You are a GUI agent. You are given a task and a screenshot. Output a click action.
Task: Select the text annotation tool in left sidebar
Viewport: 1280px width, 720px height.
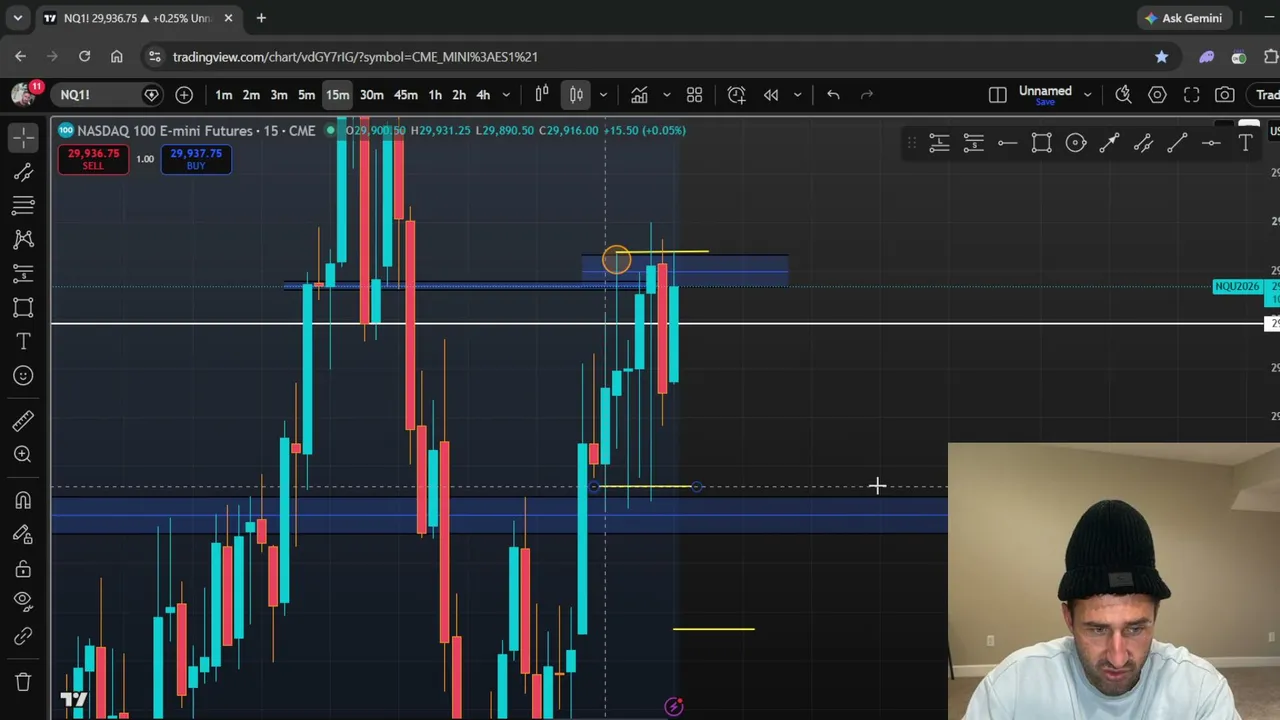coord(23,341)
